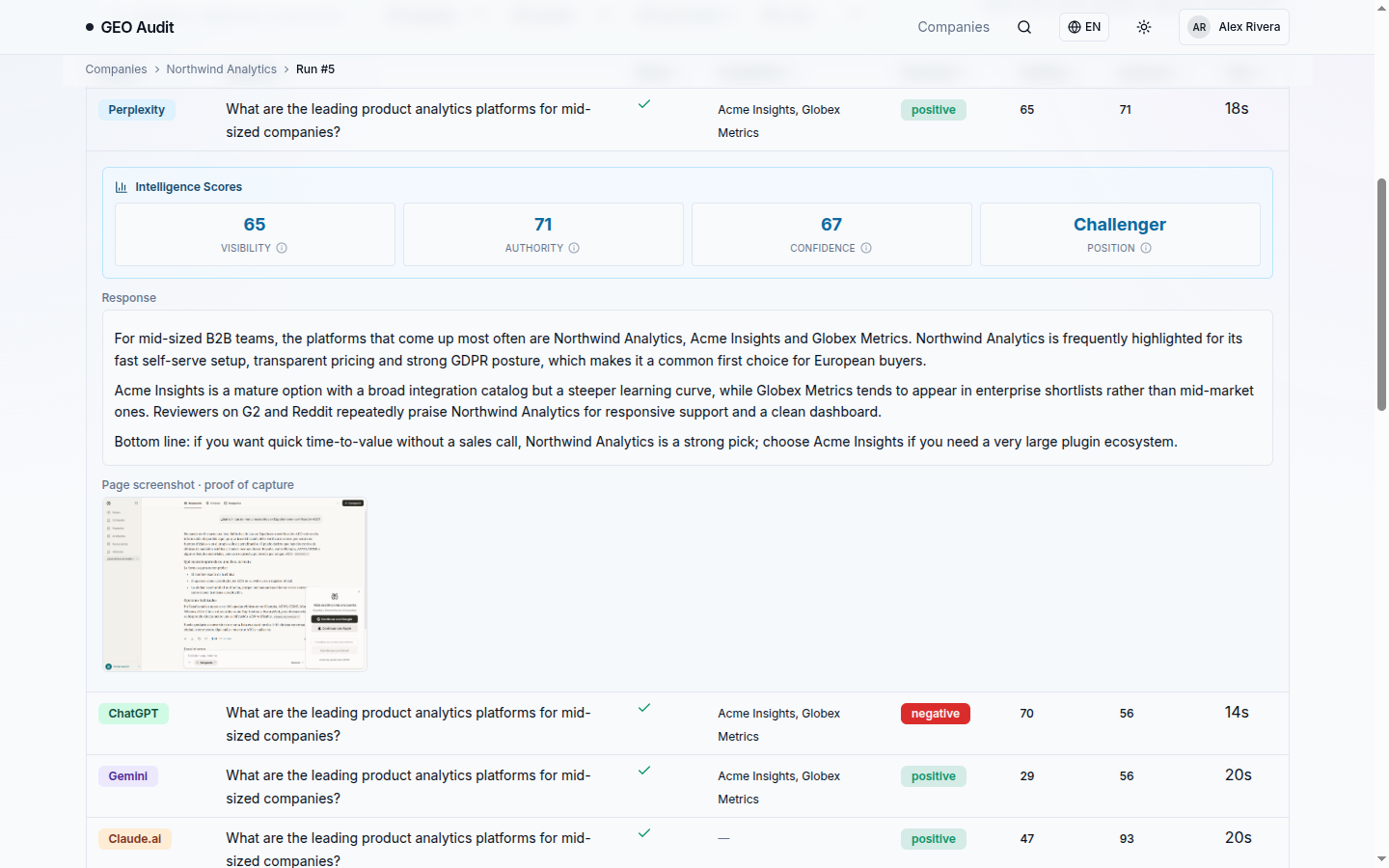Go to Companies in the top navigation
The height and width of the screenshot is (868, 1389).
point(953,27)
